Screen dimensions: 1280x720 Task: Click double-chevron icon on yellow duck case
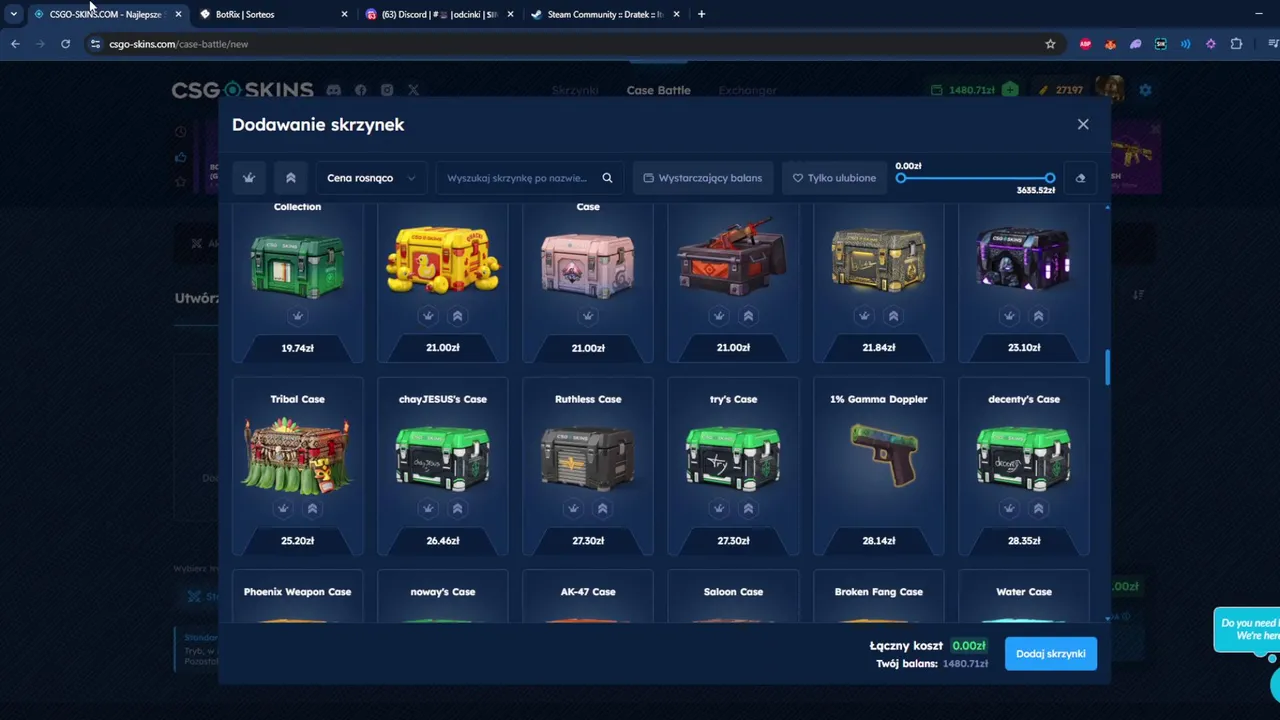(x=457, y=316)
